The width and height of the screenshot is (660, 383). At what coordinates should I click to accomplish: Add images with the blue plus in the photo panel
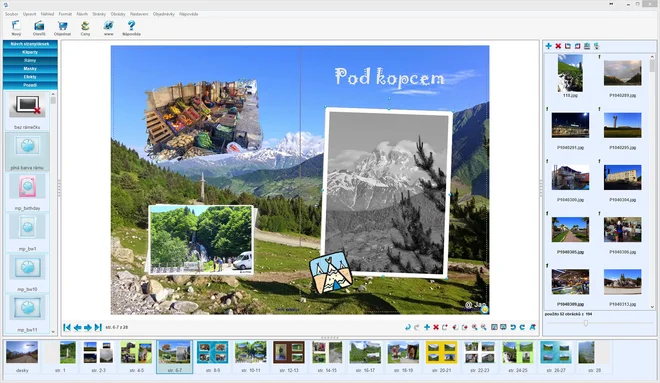[548, 46]
